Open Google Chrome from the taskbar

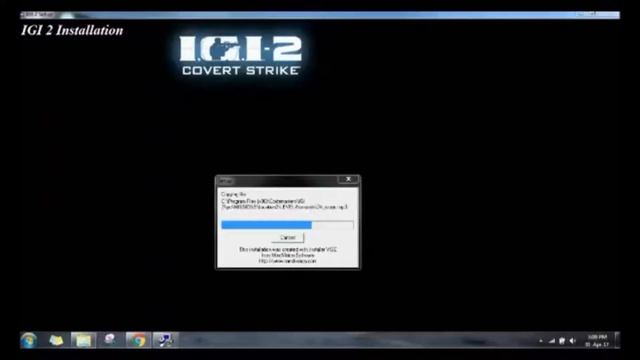click(x=138, y=340)
